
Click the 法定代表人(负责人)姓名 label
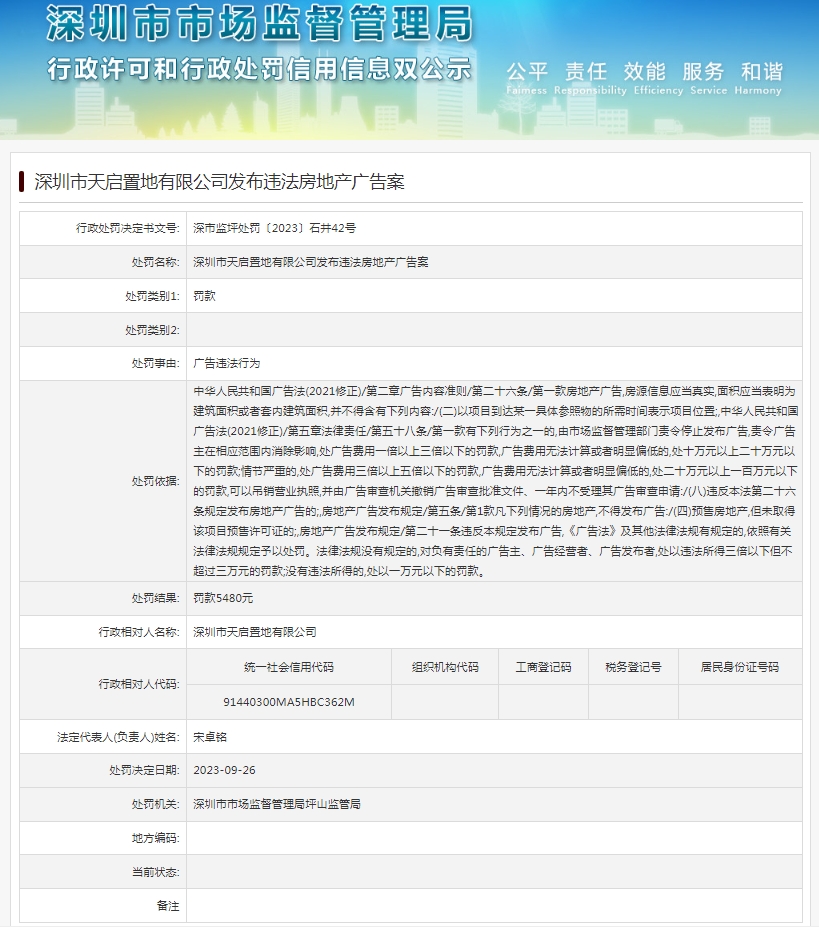pos(118,737)
